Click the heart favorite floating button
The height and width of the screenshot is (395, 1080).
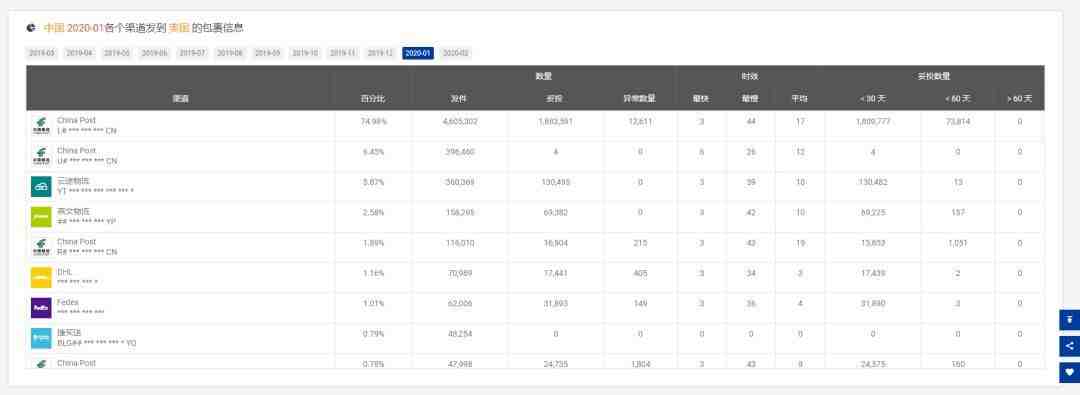click(1070, 372)
